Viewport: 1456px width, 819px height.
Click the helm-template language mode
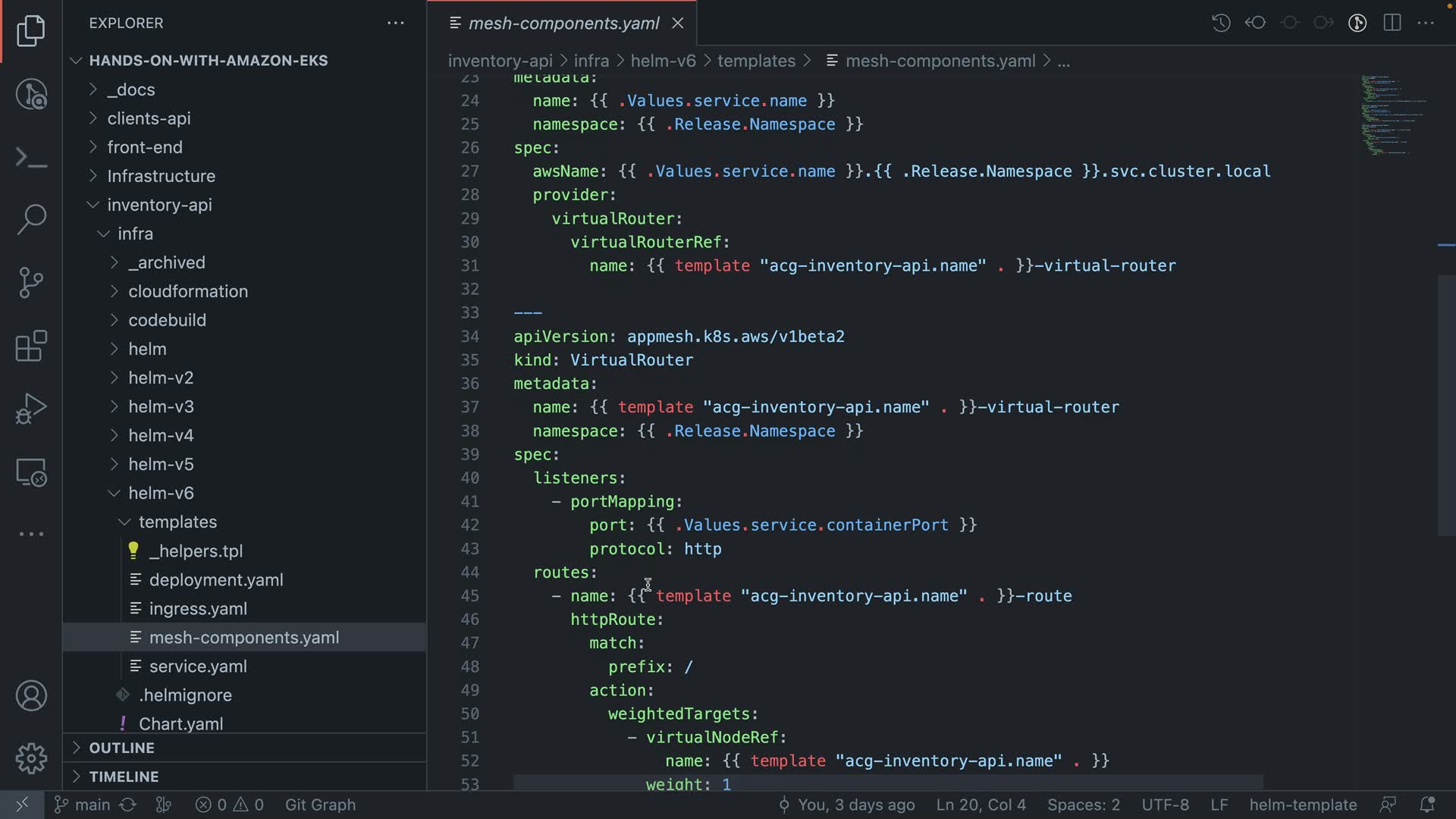click(x=1303, y=805)
